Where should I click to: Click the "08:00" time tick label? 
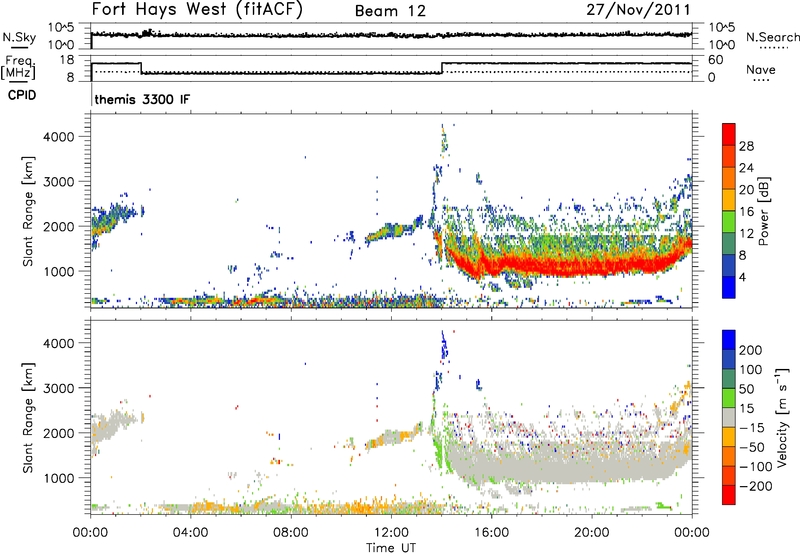coord(291,533)
